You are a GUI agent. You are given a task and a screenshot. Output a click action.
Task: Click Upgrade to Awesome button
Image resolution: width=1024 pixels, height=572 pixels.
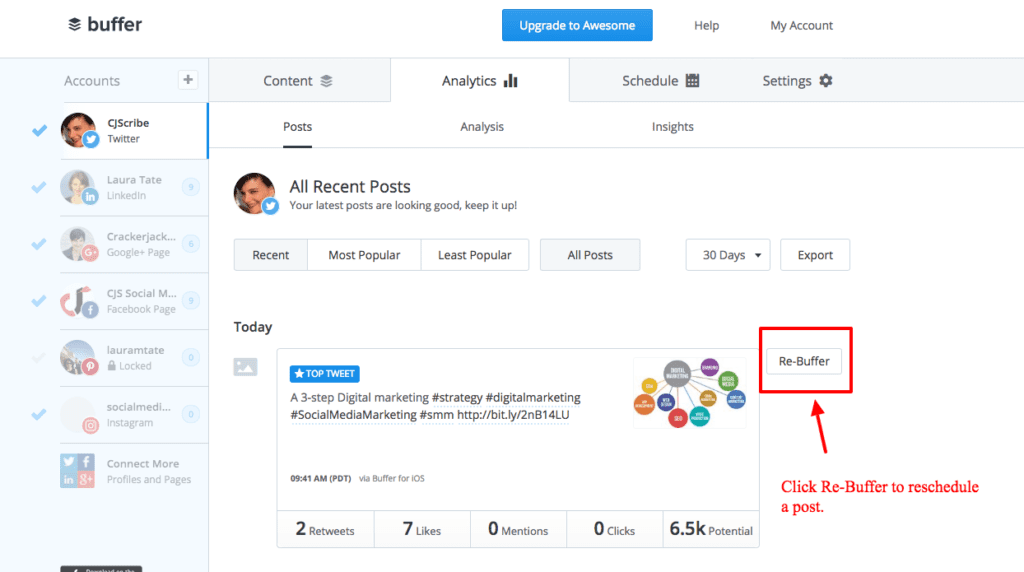click(577, 25)
